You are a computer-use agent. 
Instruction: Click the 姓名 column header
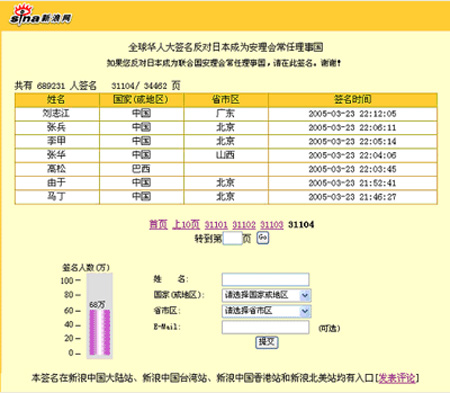57,100
